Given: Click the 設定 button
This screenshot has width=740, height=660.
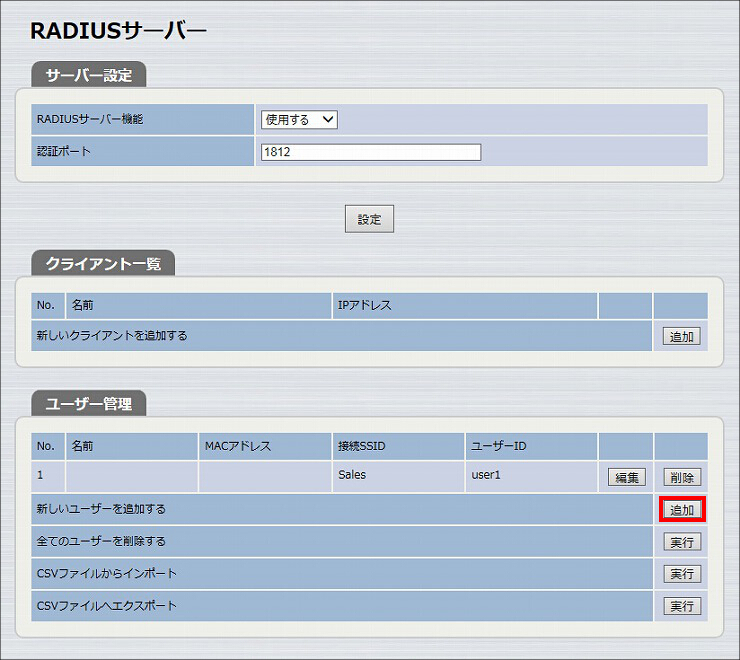Looking at the screenshot, I should (369, 219).
